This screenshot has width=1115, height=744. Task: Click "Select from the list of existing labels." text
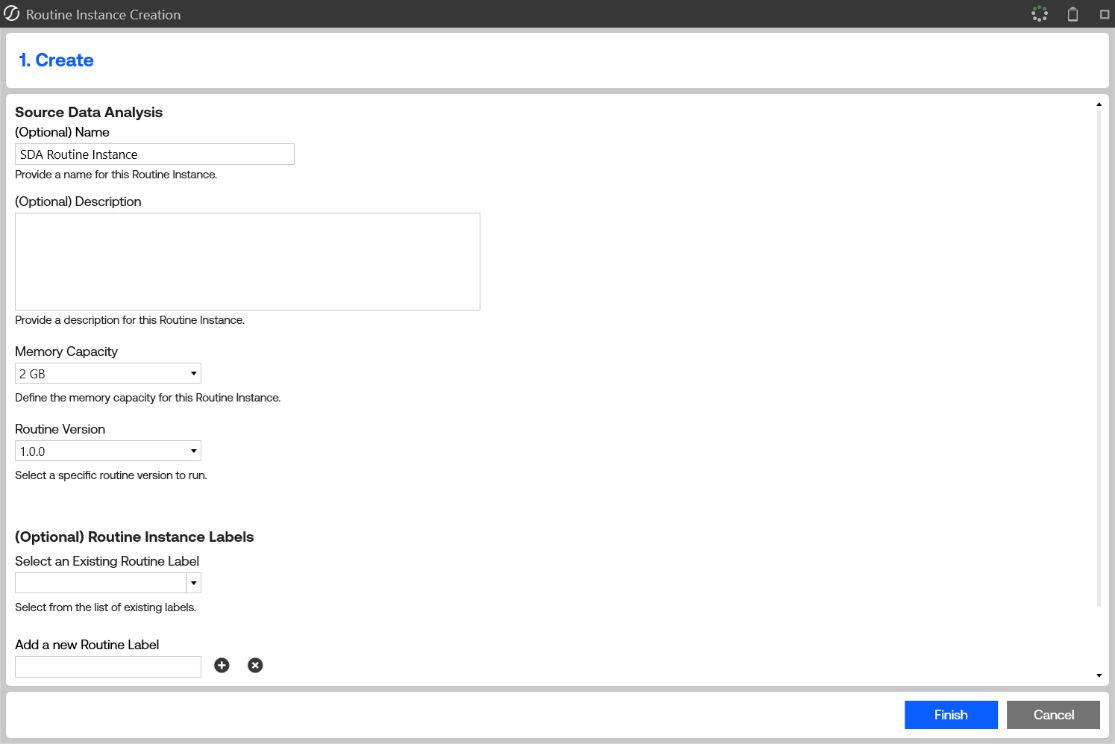pyautogui.click(x=105, y=607)
